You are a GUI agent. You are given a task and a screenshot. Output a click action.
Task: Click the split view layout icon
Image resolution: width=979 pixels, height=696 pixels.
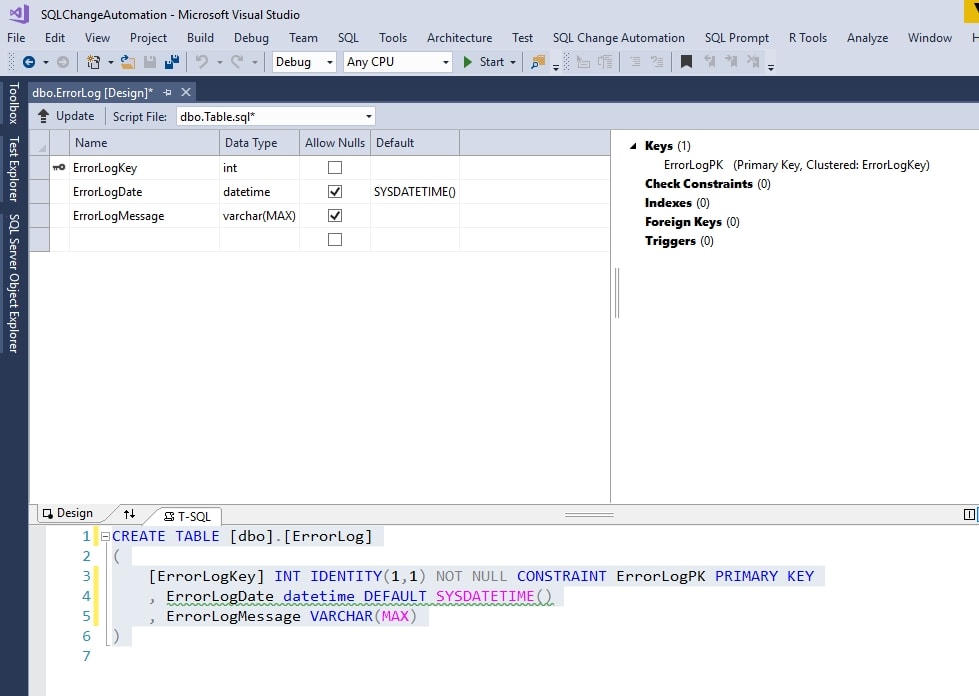[x=969, y=514]
